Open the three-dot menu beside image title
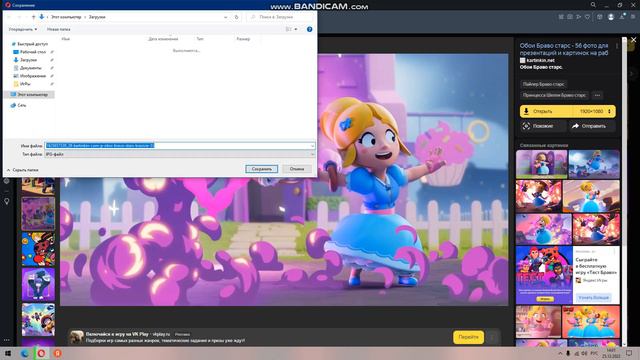 click(617, 46)
